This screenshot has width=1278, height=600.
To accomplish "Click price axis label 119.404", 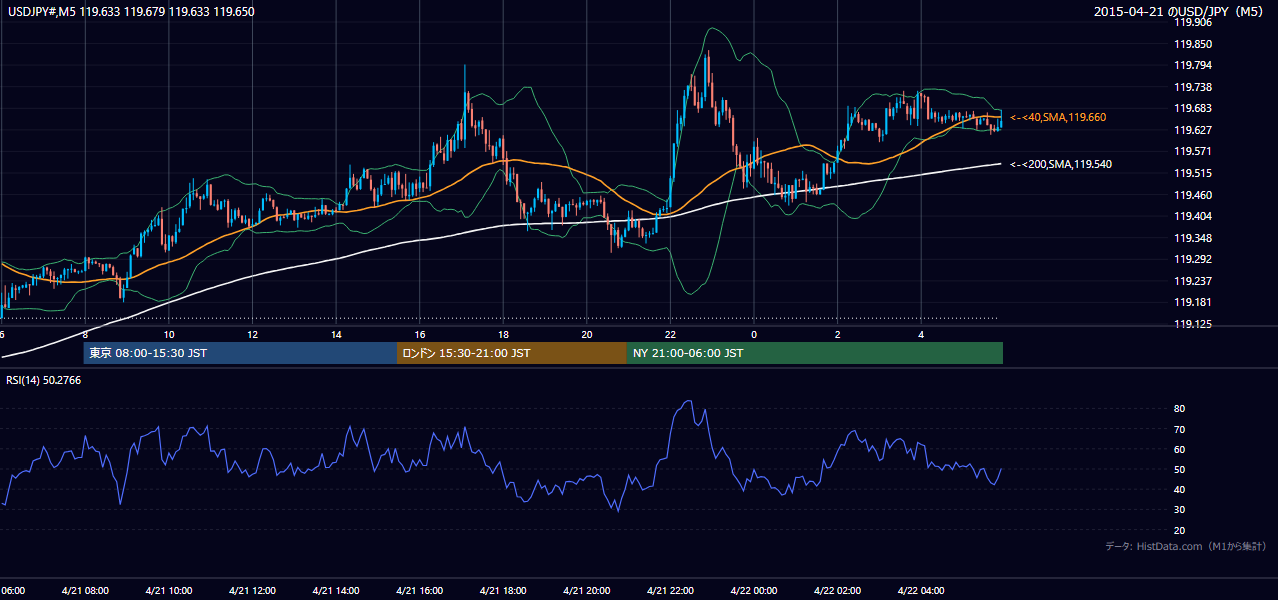I will [x=1193, y=216].
